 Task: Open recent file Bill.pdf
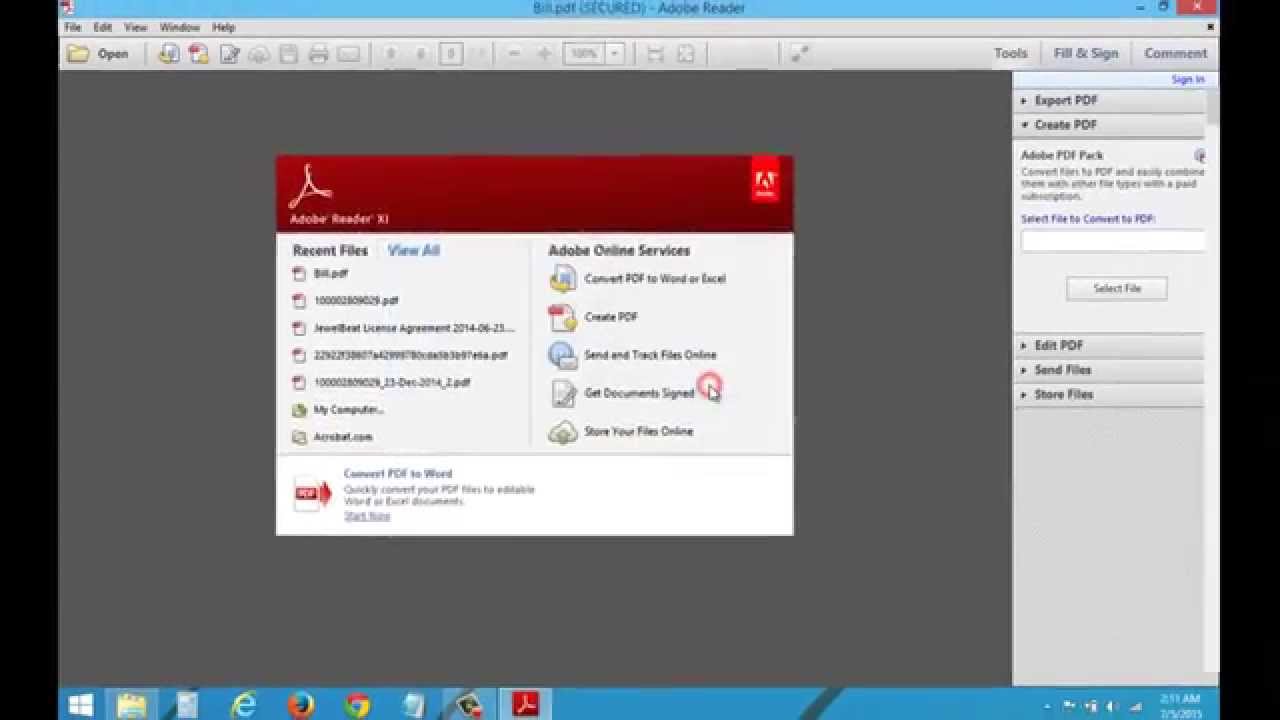(x=331, y=273)
